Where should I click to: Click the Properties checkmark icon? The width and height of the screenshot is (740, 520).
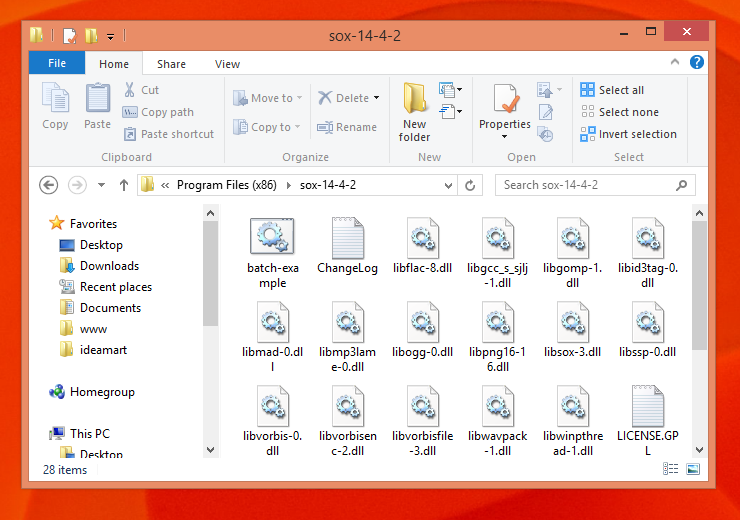pos(505,98)
